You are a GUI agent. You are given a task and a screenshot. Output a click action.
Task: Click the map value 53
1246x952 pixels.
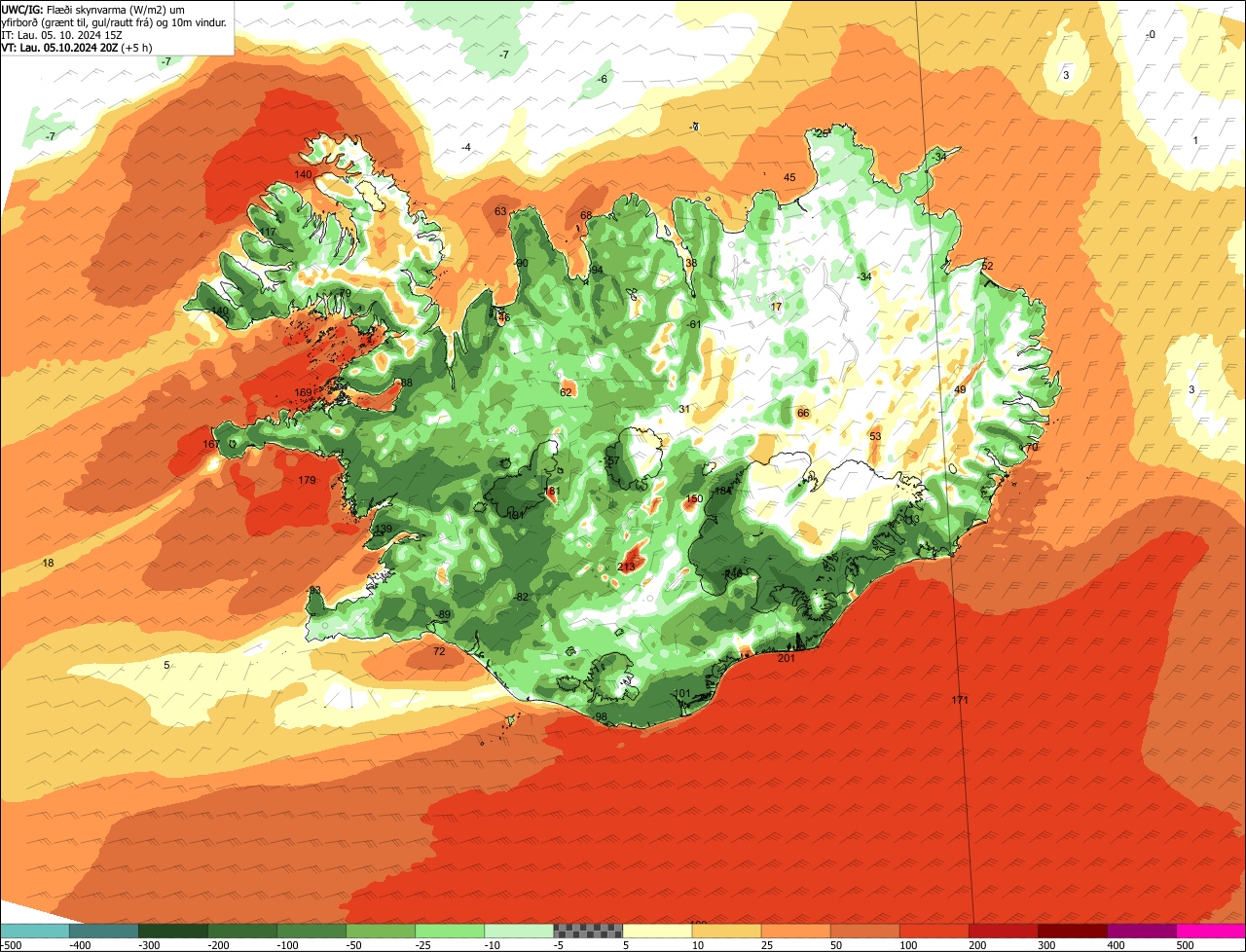pos(875,436)
